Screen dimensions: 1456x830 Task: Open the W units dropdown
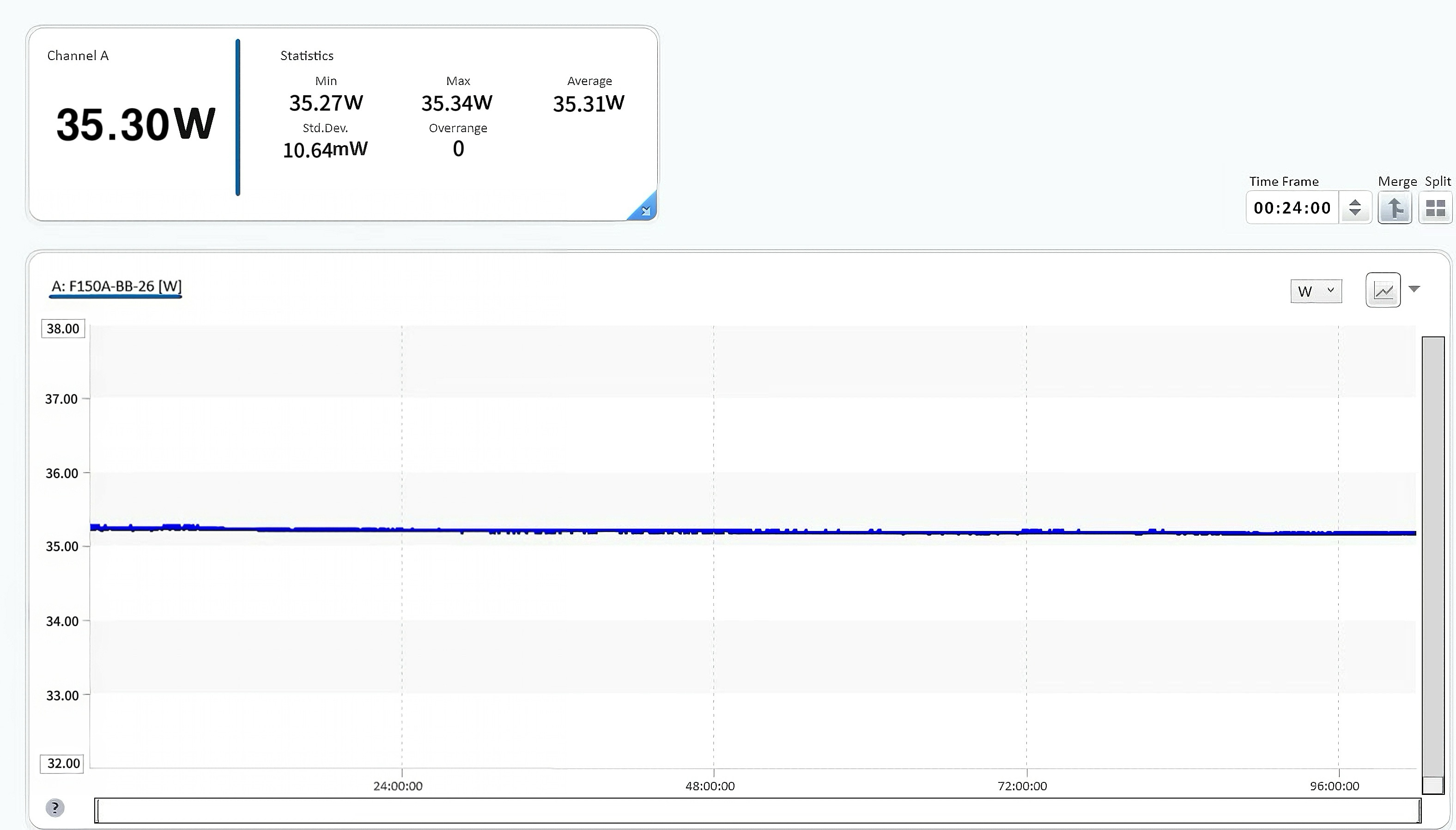(x=1316, y=291)
